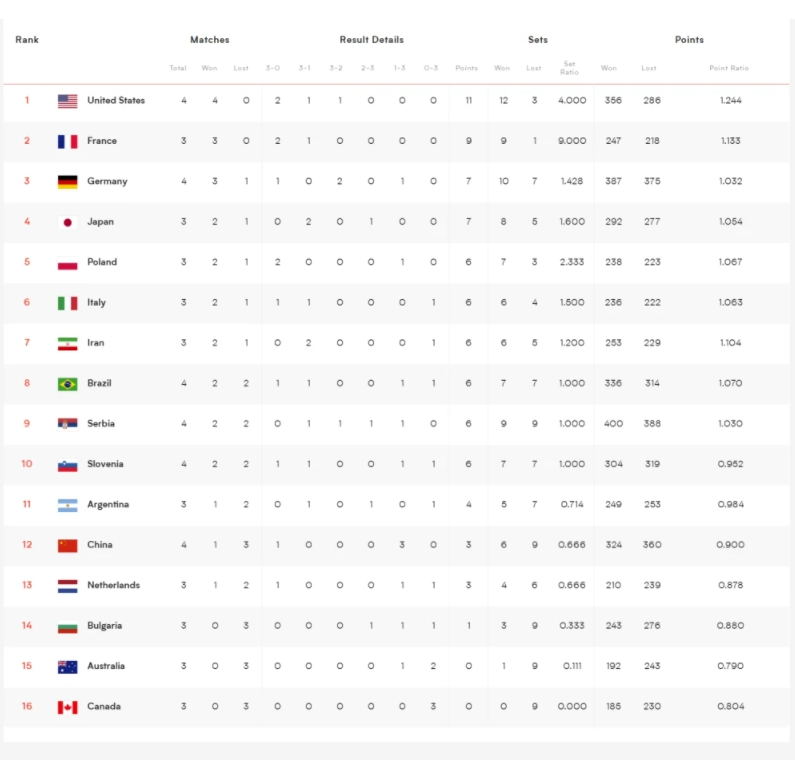Image resolution: width=795 pixels, height=760 pixels.
Task: Click the Point Ratio column header
Action: (x=729, y=68)
